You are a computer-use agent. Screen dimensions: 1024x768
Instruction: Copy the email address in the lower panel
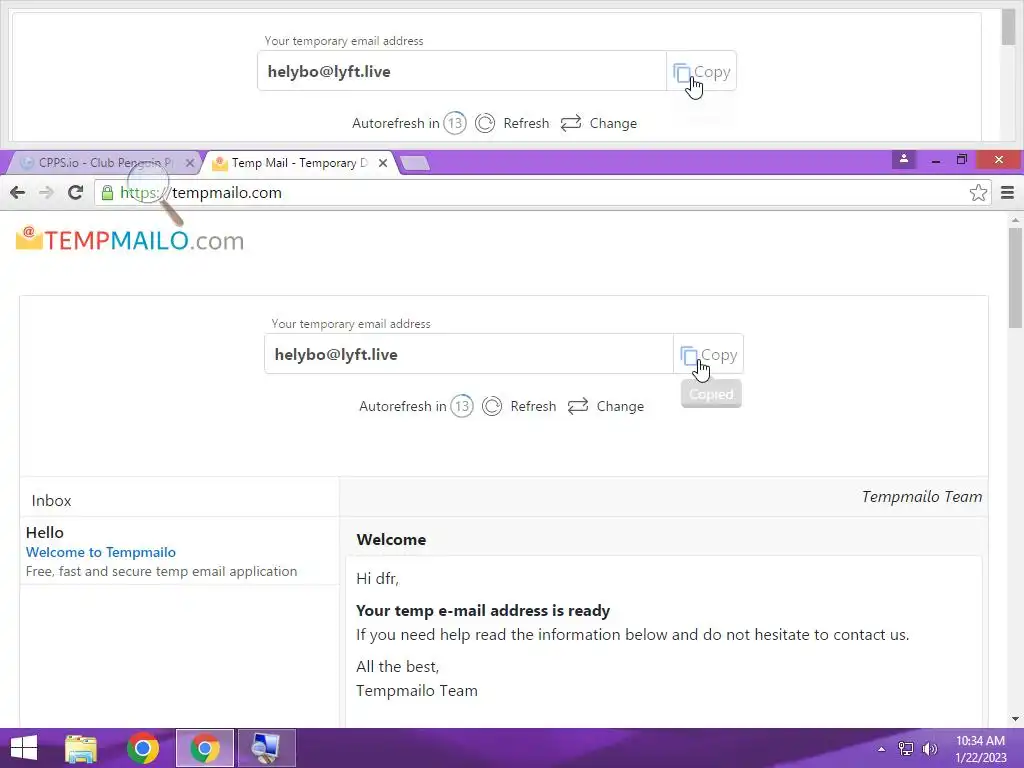[709, 355]
